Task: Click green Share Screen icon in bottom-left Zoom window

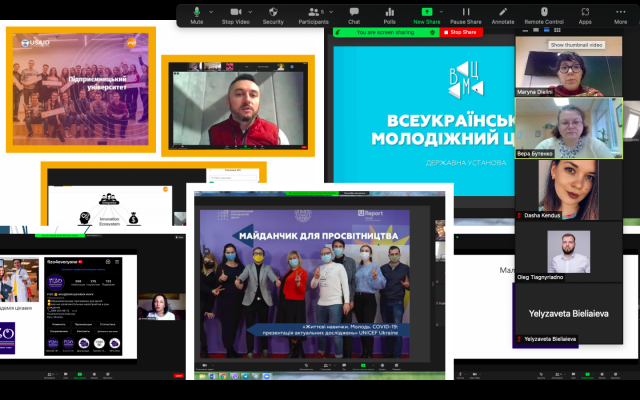Action: tap(80, 375)
